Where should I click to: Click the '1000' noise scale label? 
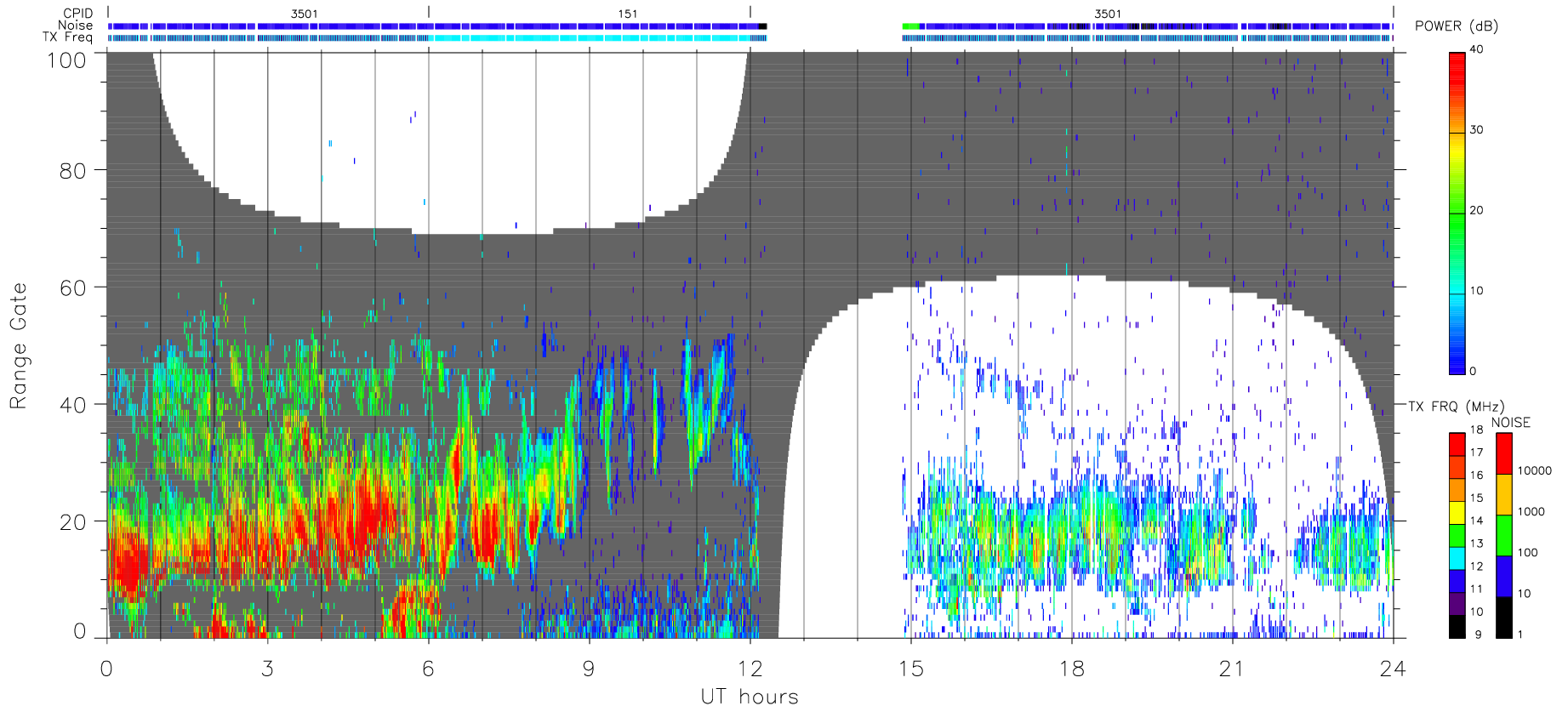(x=1531, y=511)
